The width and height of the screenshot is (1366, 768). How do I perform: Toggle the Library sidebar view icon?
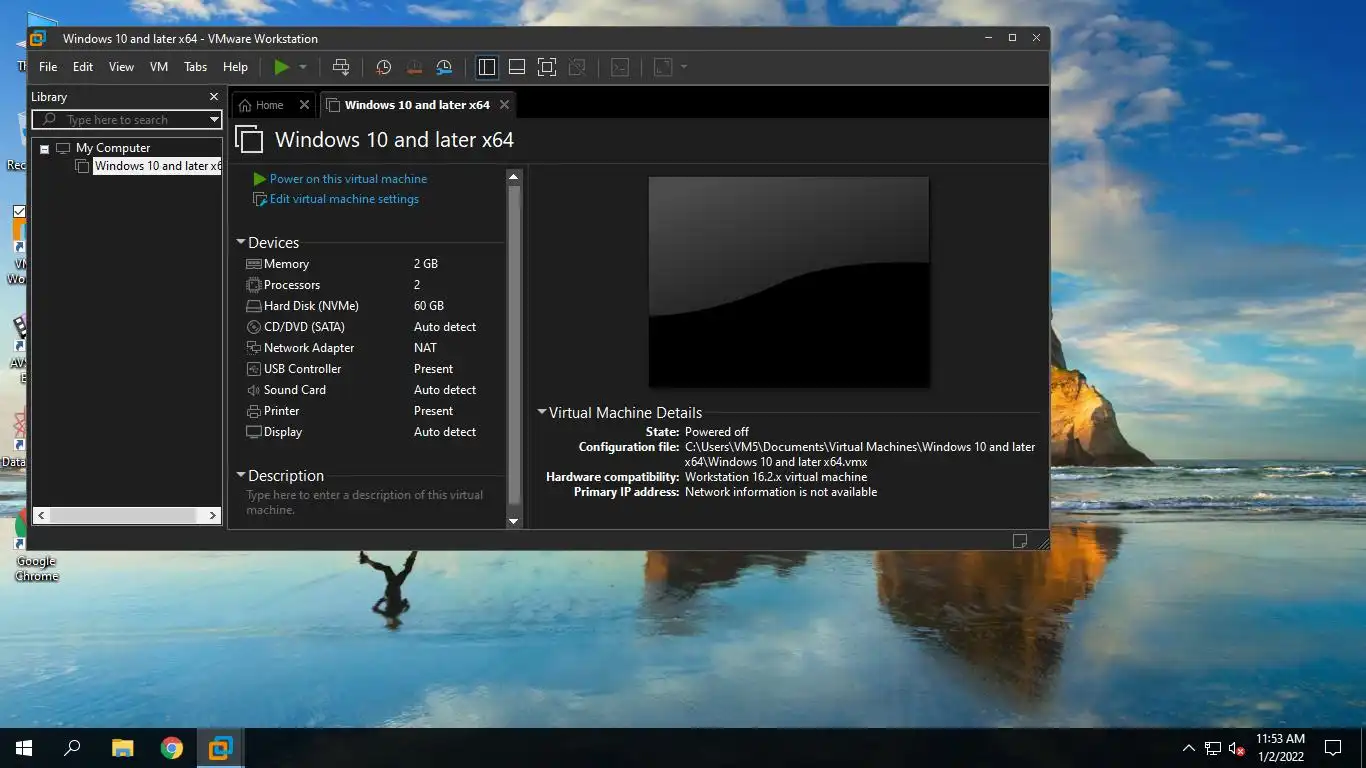tap(487, 67)
